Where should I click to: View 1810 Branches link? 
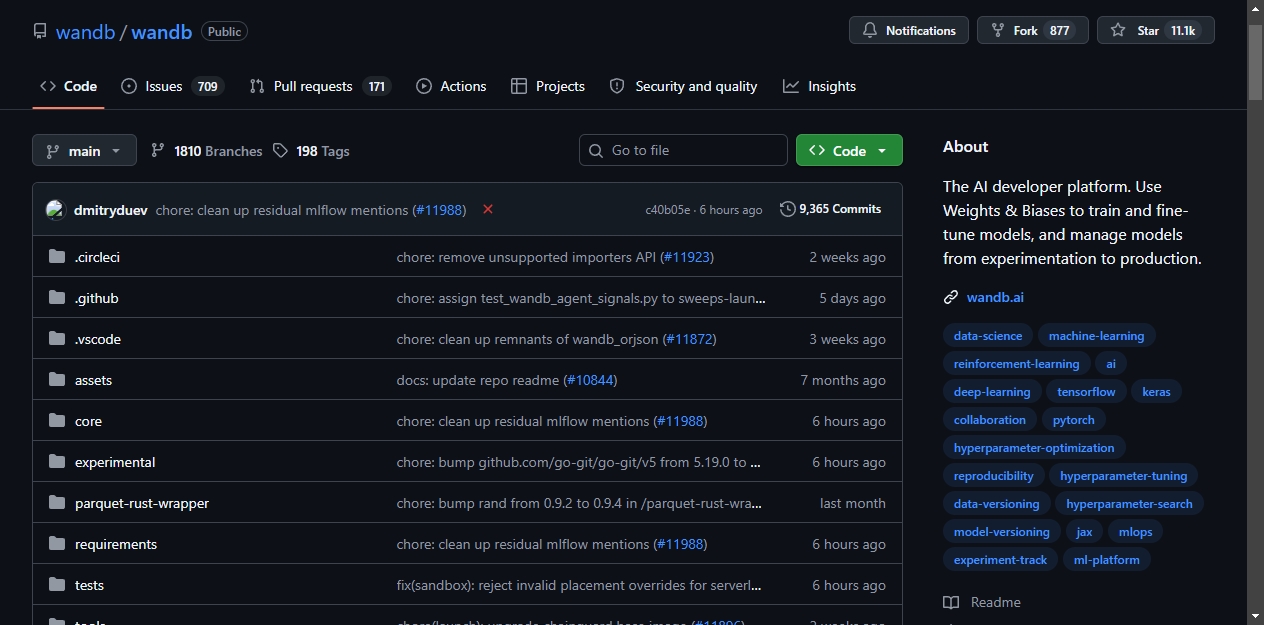point(206,151)
